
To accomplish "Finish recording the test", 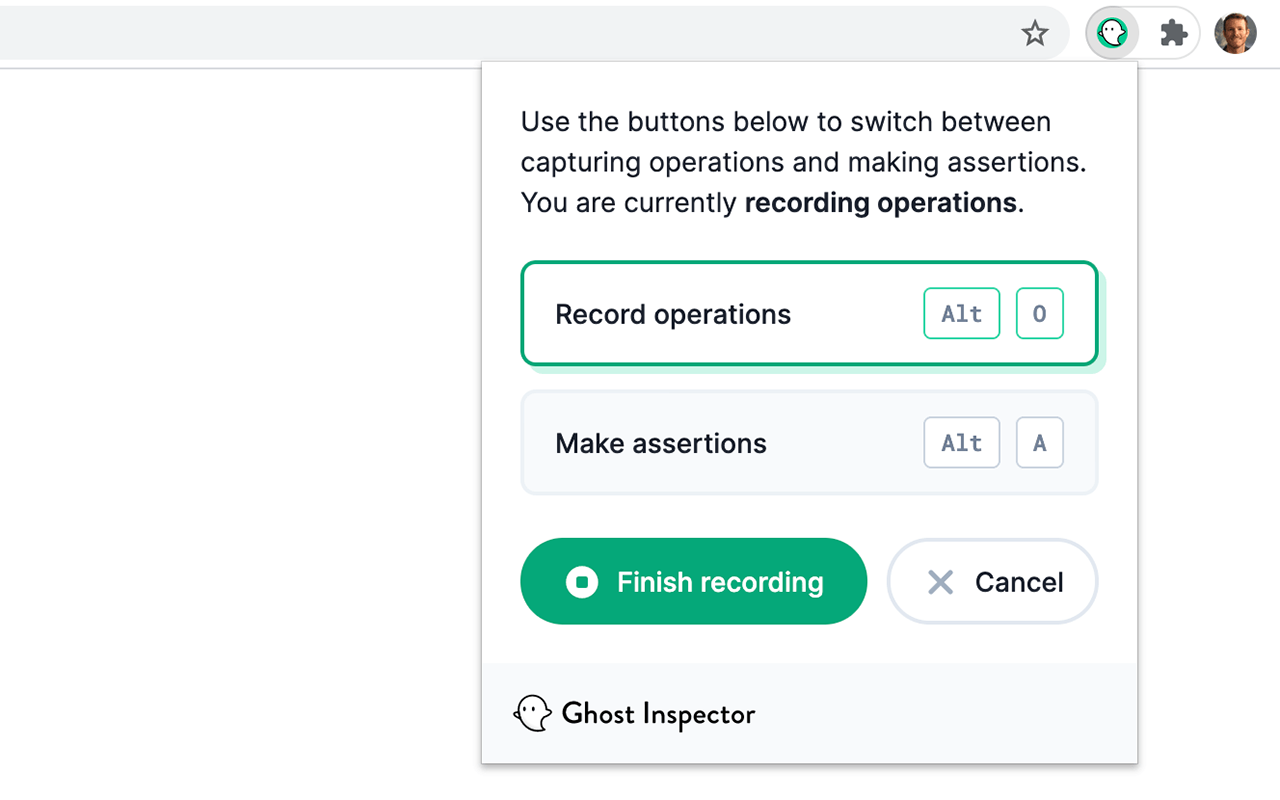I will click(693, 581).
